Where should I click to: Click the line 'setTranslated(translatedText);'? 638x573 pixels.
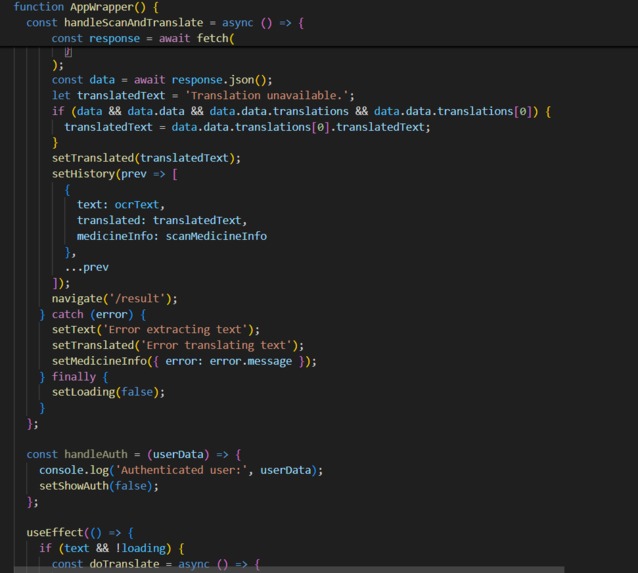(146, 158)
